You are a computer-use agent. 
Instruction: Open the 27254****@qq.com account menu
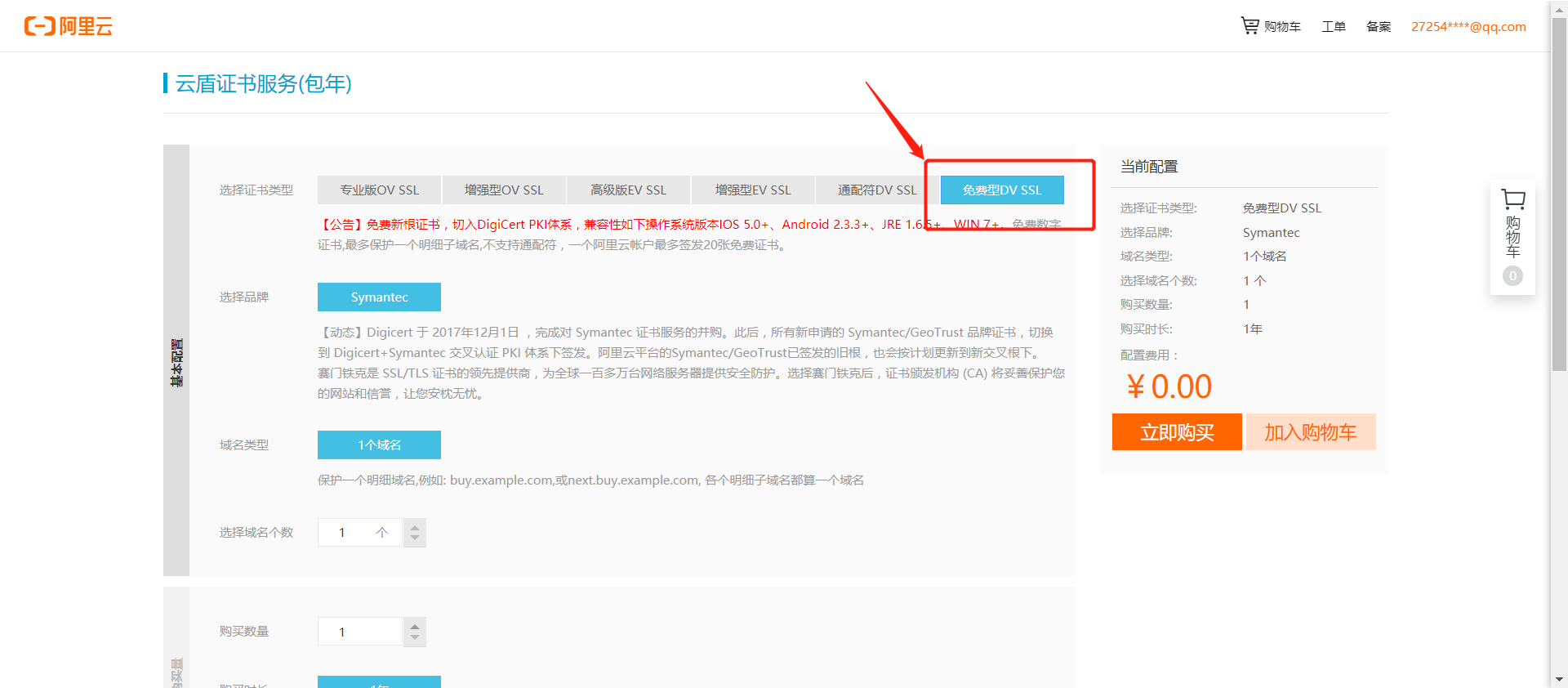pos(1468,26)
